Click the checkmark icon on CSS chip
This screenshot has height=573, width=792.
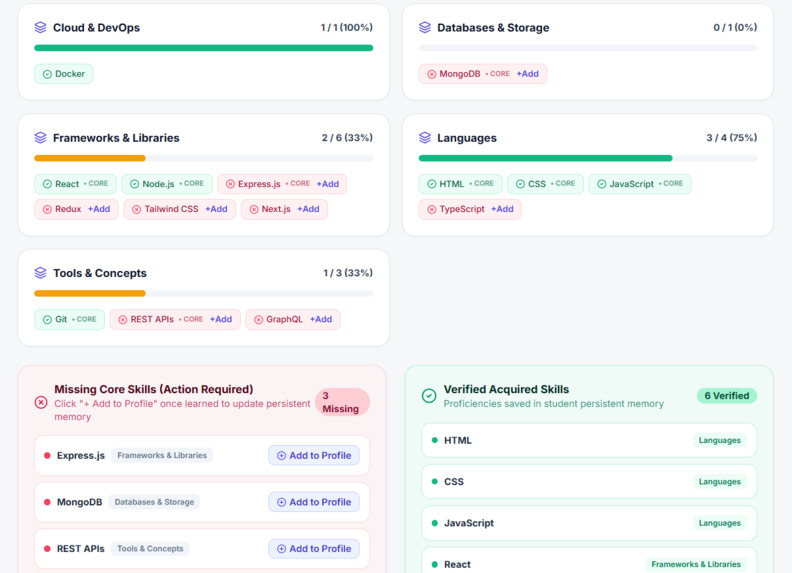click(x=520, y=184)
